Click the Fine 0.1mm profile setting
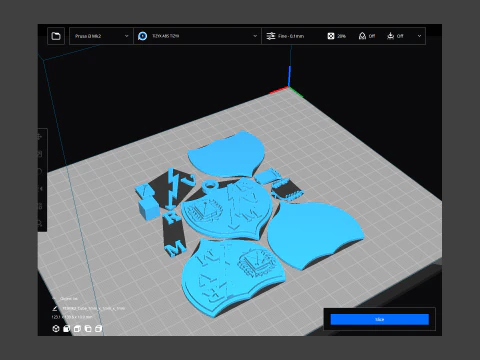 tap(285, 36)
